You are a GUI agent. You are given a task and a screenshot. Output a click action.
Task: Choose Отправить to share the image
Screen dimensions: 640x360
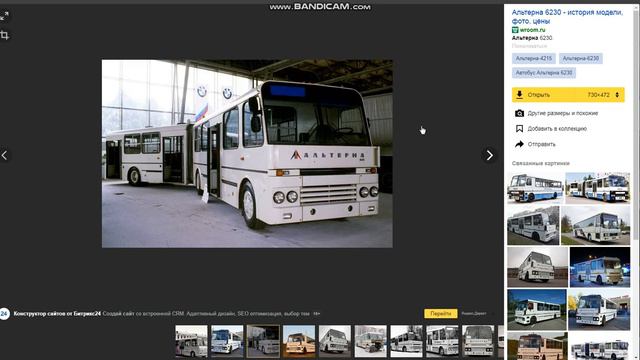pos(541,144)
